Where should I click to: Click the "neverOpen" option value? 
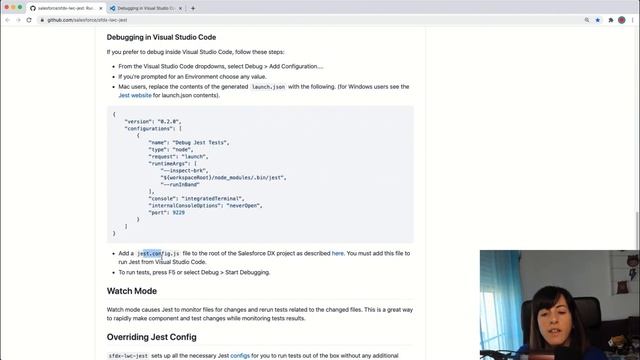[x=244, y=206]
